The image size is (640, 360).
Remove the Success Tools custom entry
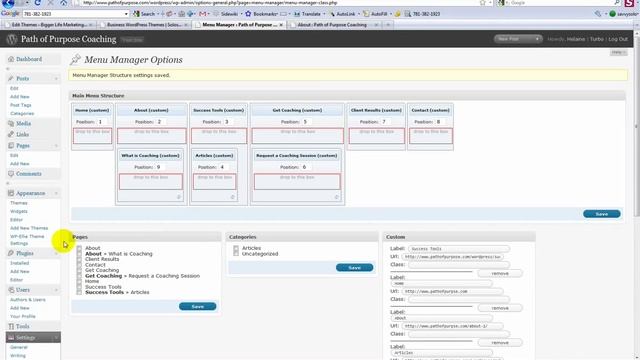click(x=500, y=273)
